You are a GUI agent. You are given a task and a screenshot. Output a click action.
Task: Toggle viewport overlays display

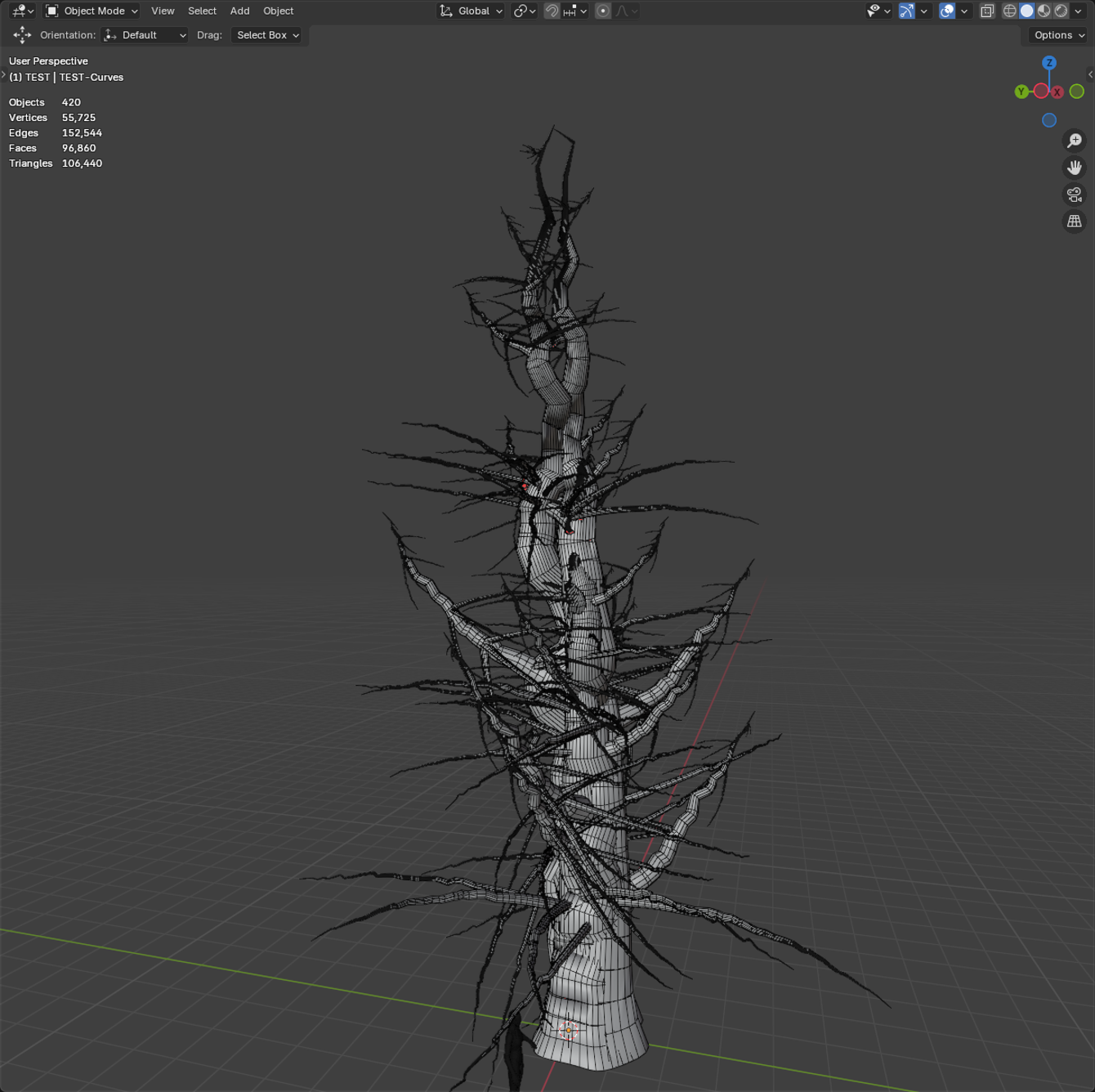tap(947, 11)
